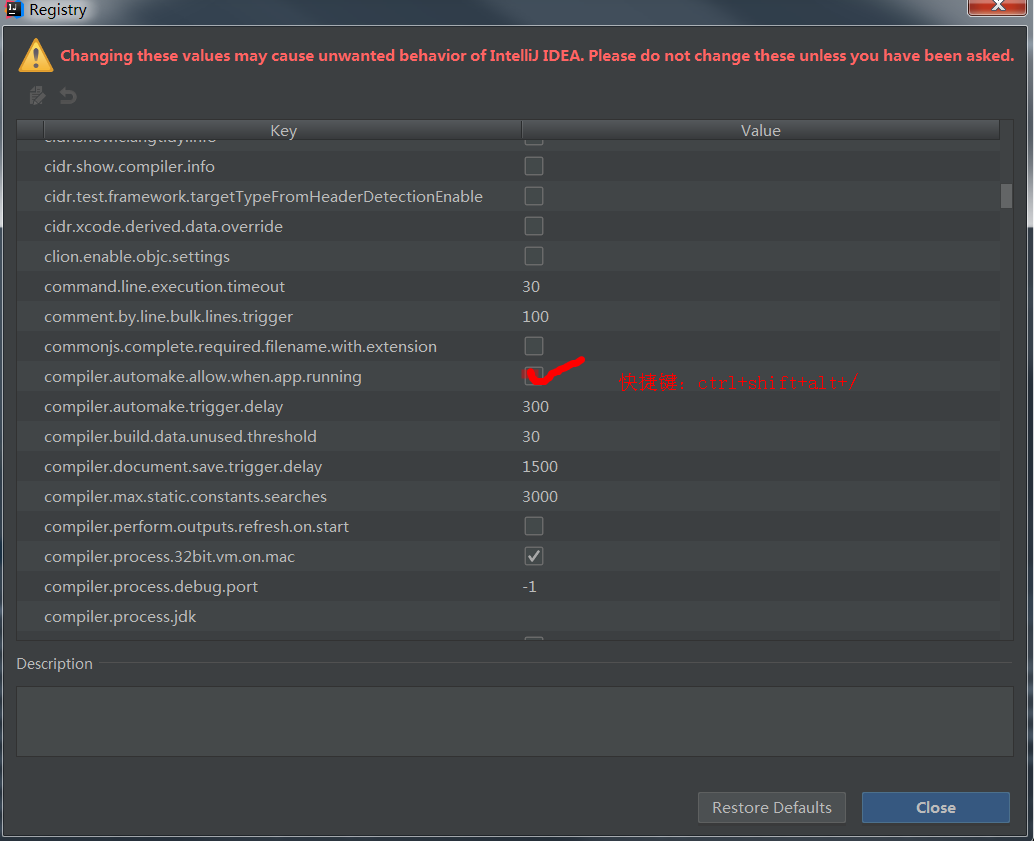This screenshot has width=1034, height=841.
Task: Click the IntelliJ logo in title bar
Action: click(14, 9)
